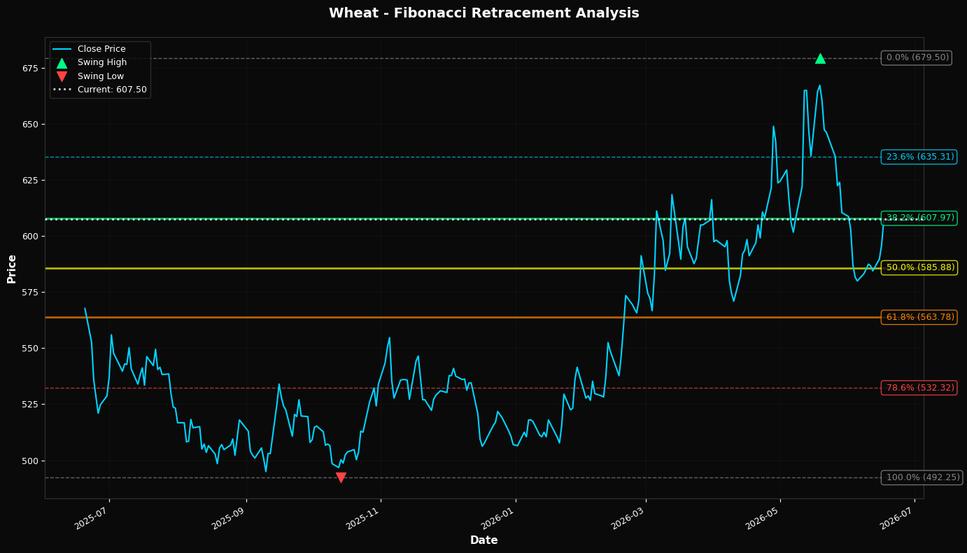Click the red Swing Low triangle marker
This screenshot has width=967, height=553.
coord(340,477)
